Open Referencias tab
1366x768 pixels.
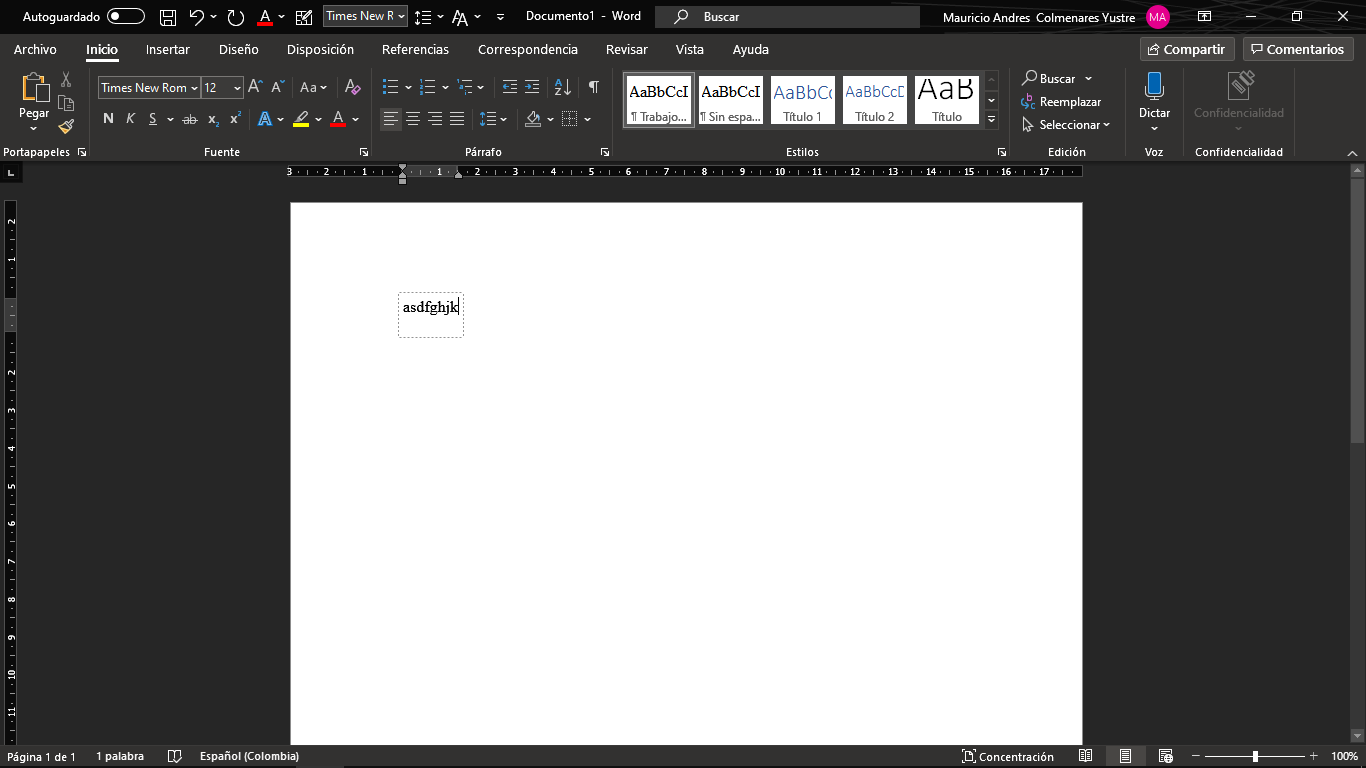click(415, 49)
